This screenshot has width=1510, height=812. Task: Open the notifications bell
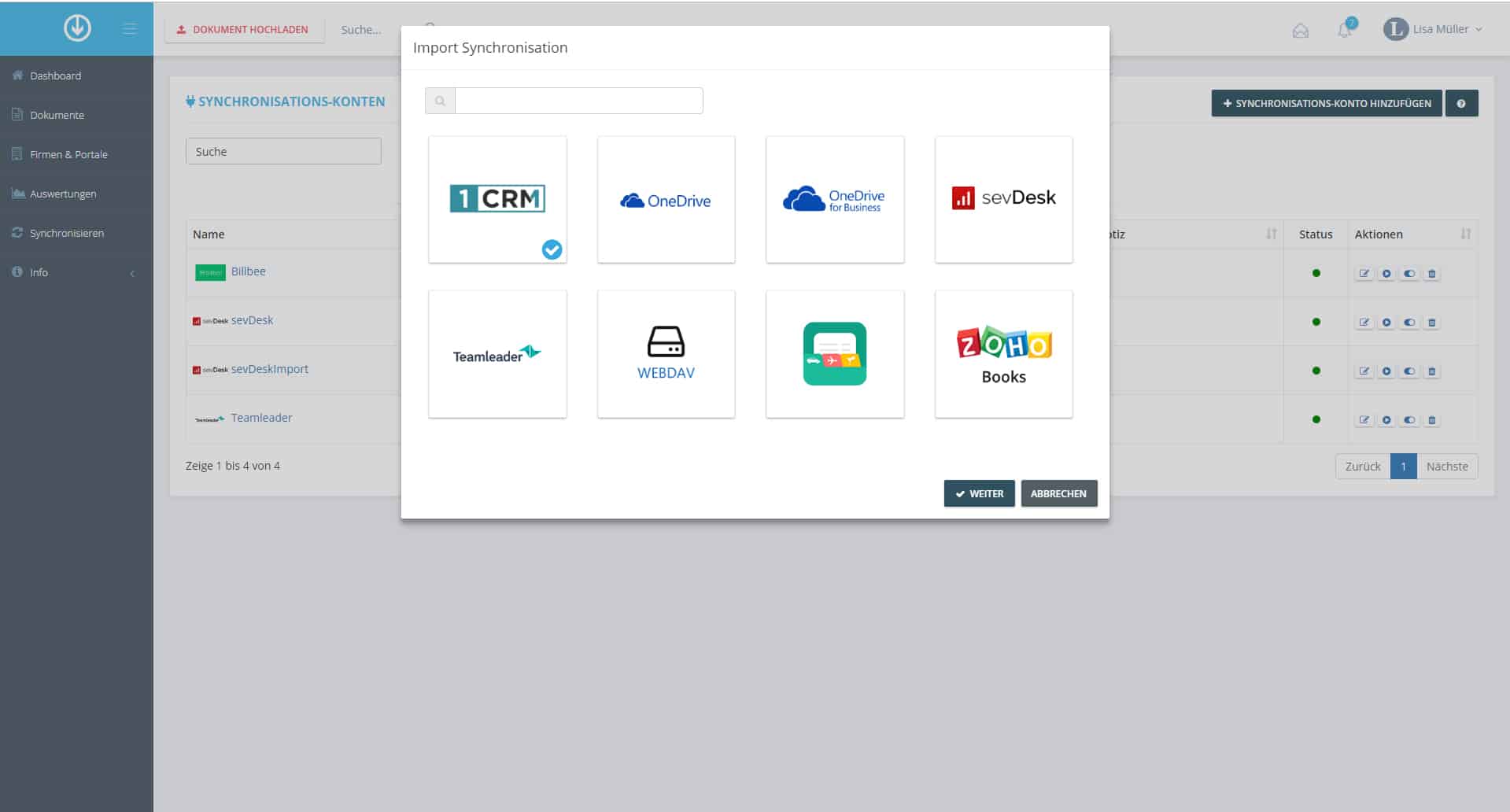tap(1345, 29)
